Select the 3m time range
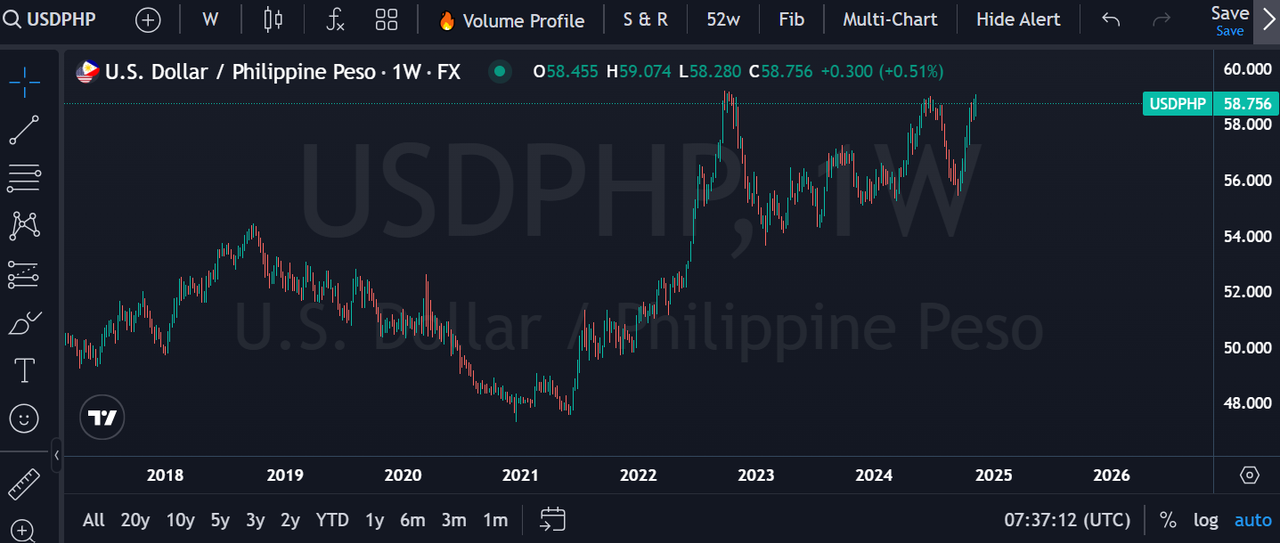 453,520
